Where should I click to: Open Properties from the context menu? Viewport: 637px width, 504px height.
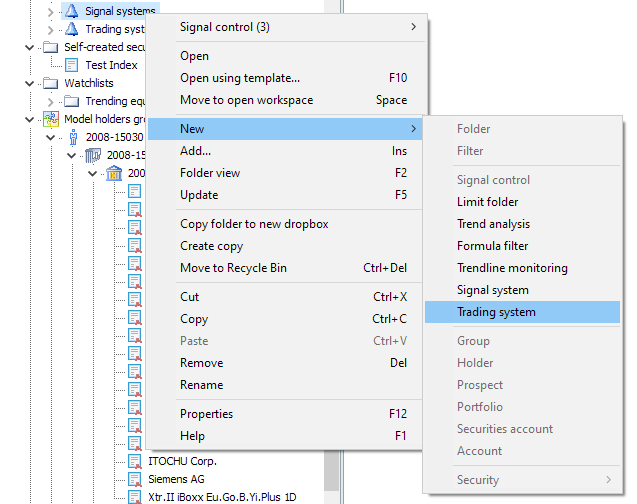[206, 414]
